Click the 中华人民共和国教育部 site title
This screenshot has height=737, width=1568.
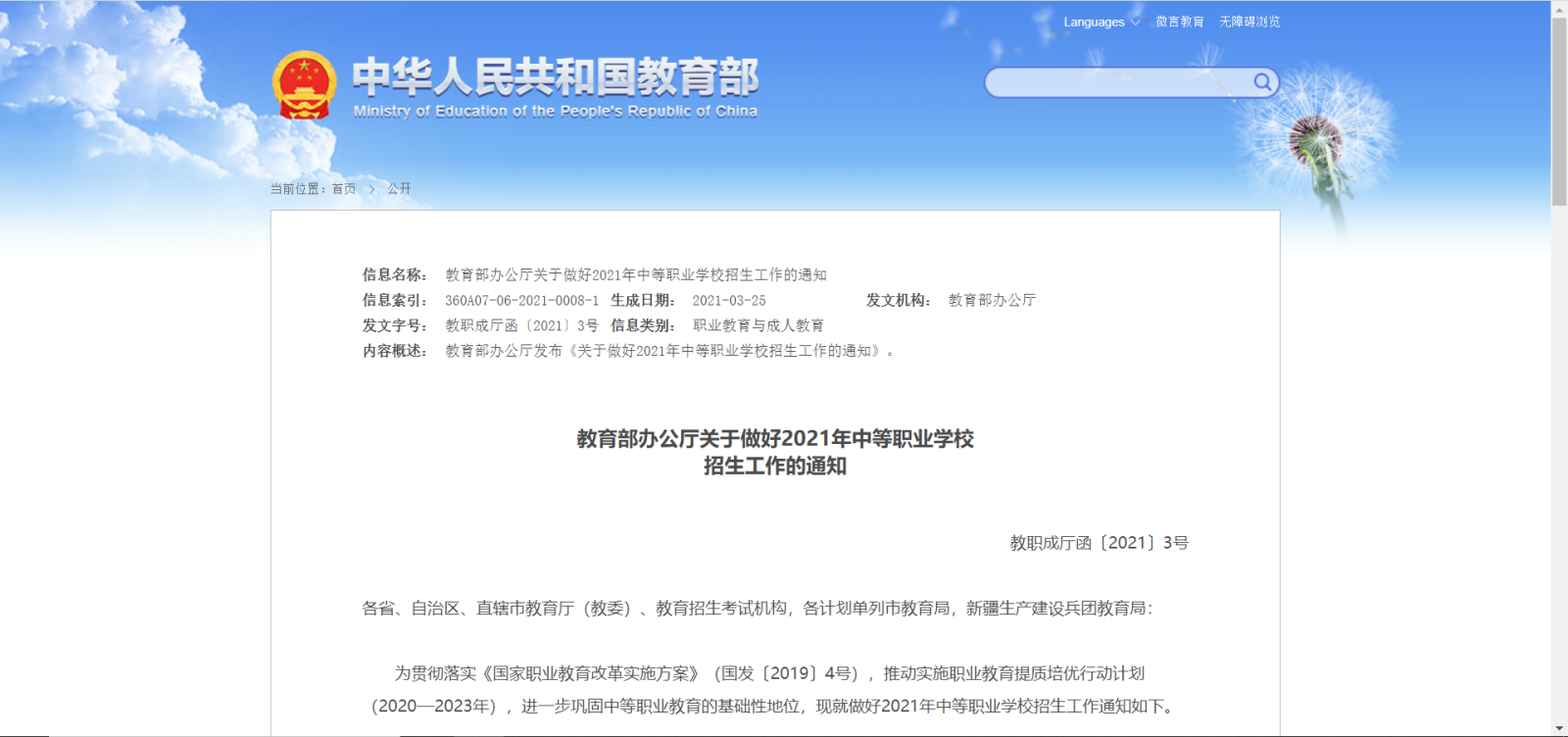[x=556, y=77]
